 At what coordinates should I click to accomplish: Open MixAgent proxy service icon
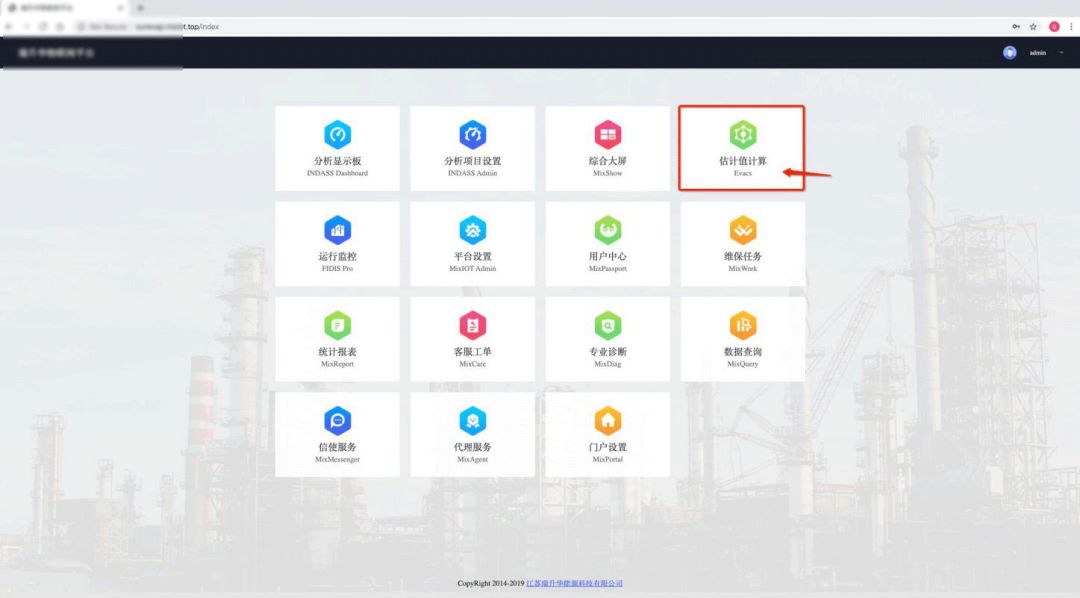[x=472, y=420]
